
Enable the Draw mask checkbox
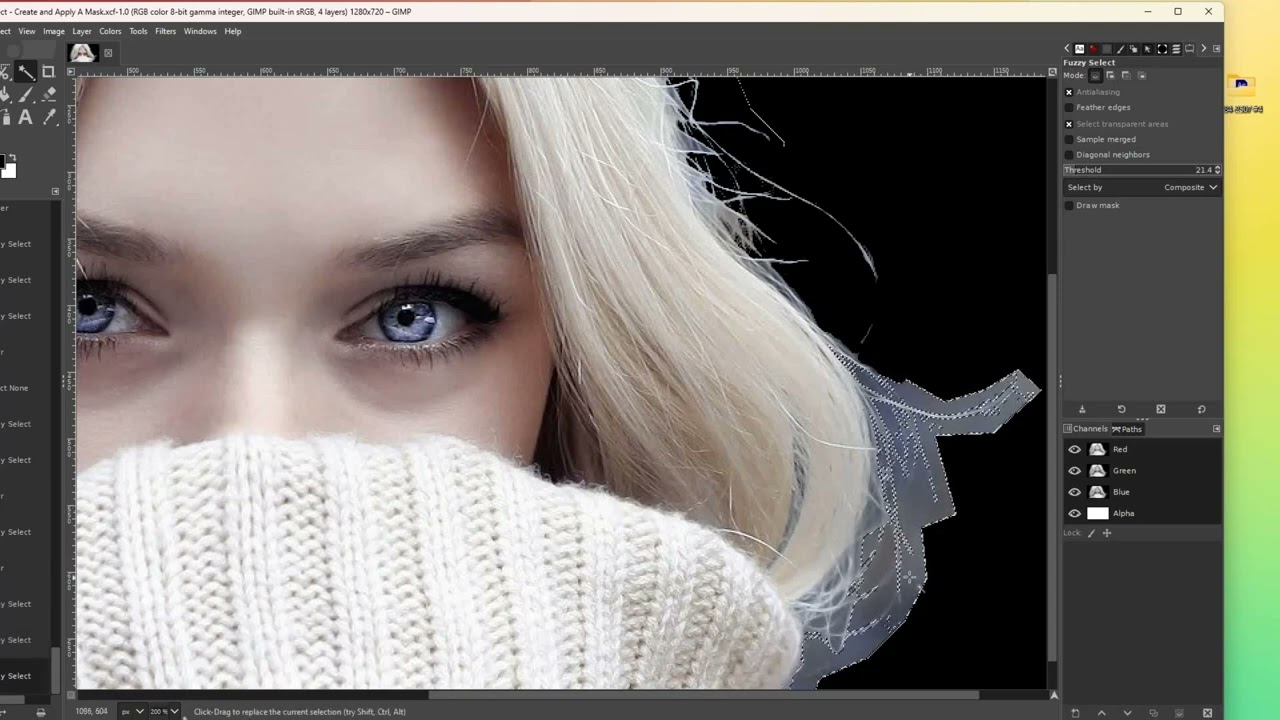coord(1069,206)
